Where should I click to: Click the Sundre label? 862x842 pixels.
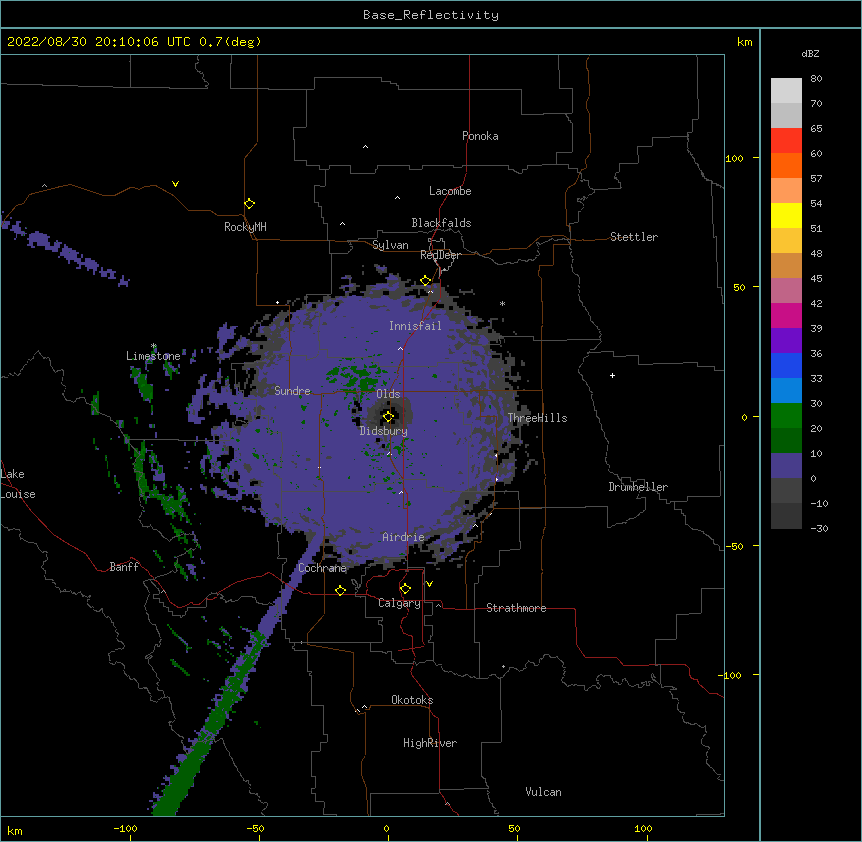pos(292,391)
